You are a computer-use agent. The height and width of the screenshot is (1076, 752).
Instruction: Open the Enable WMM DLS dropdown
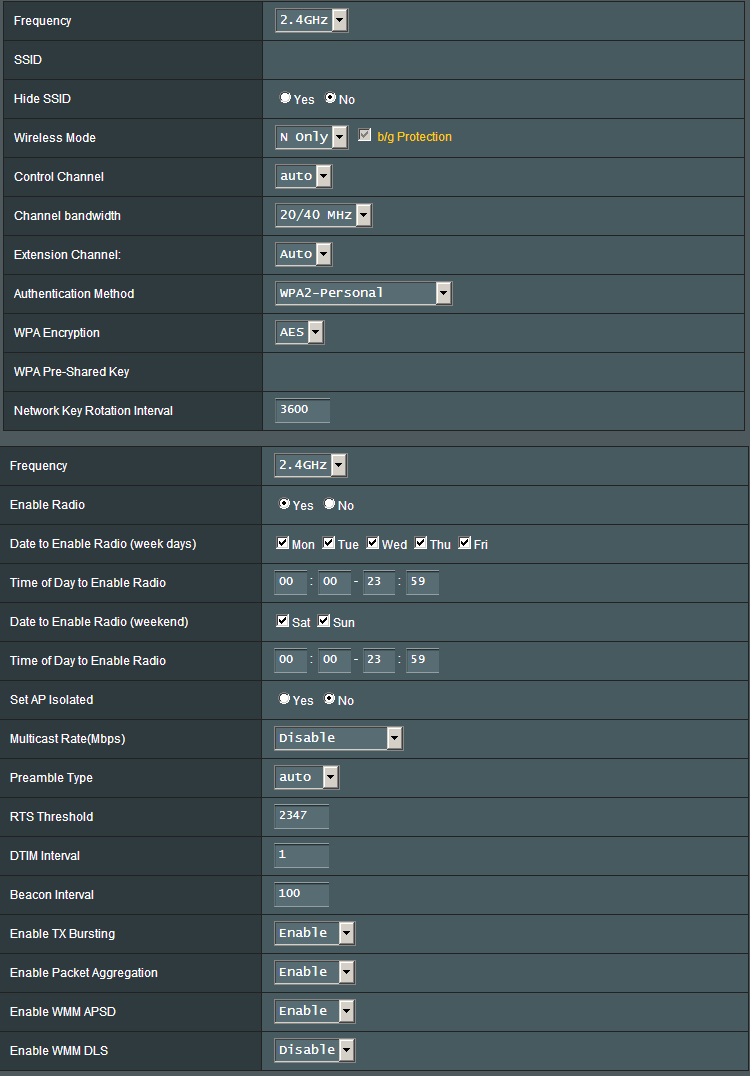[x=314, y=1050]
